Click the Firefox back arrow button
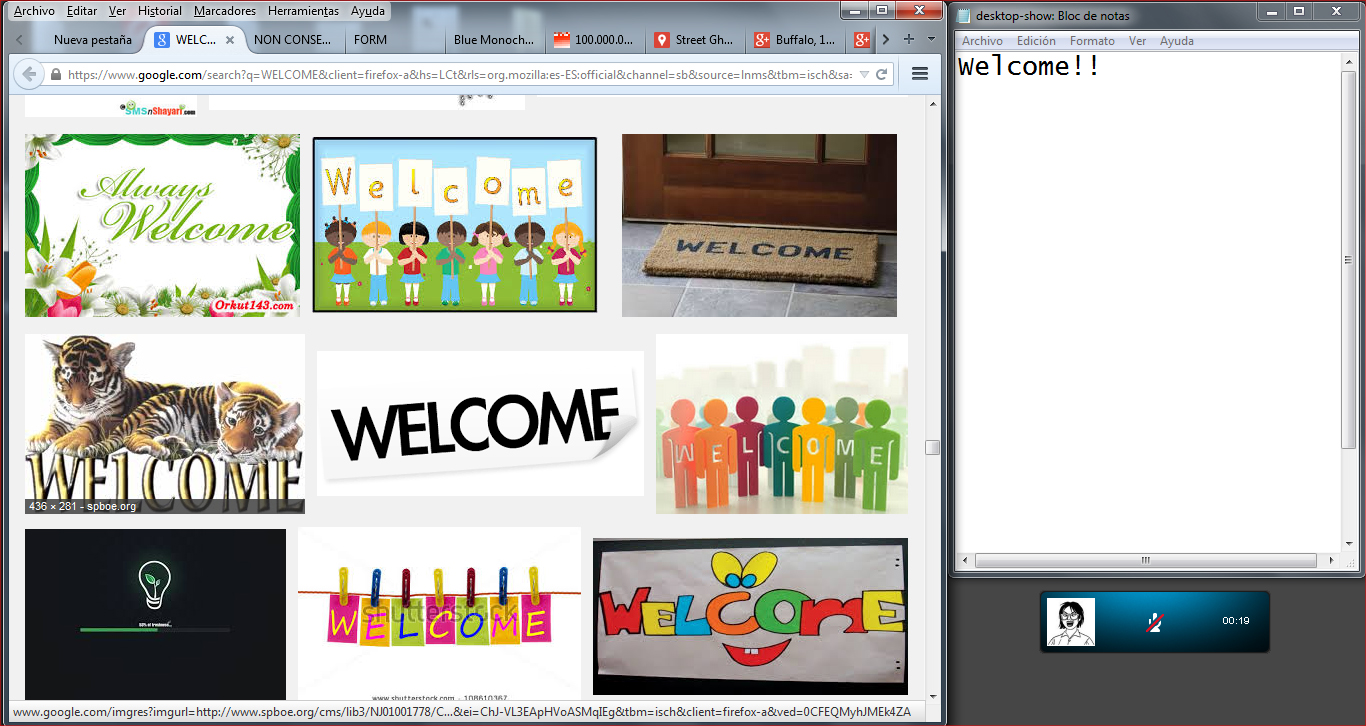1366x726 pixels. pyautogui.click(x=28, y=74)
